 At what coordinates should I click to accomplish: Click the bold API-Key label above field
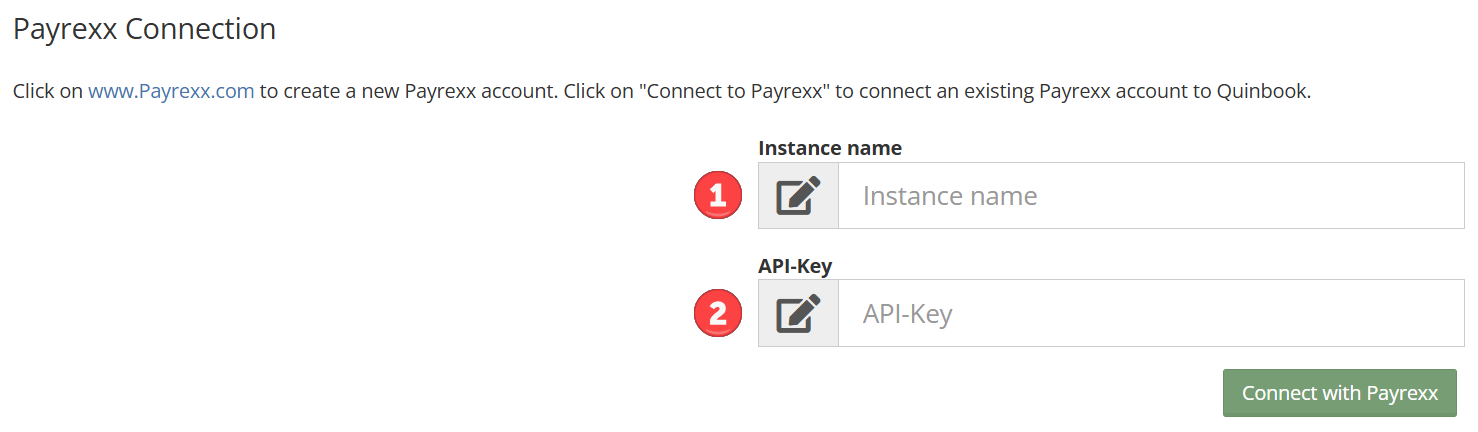click(x=795, y=266)
